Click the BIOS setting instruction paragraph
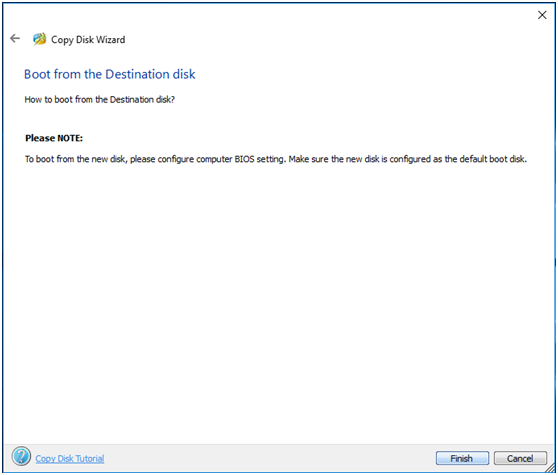 pyautogui.click(x=276, y=159)
